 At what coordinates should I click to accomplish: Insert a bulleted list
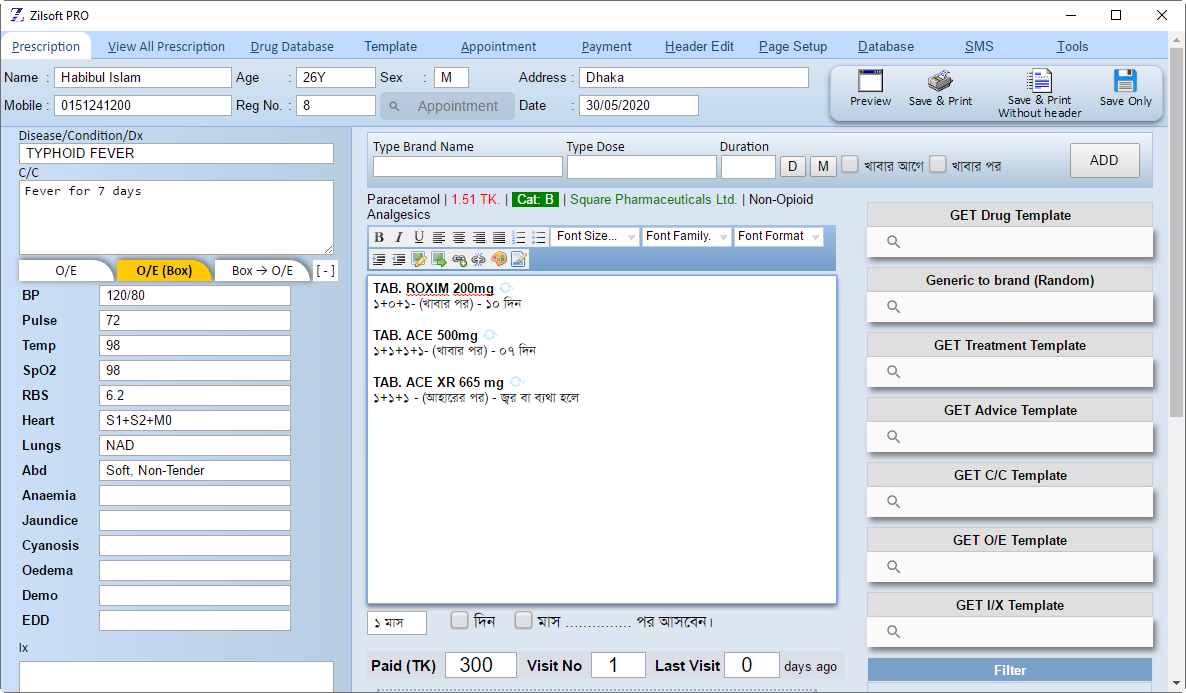coord(539,238)
